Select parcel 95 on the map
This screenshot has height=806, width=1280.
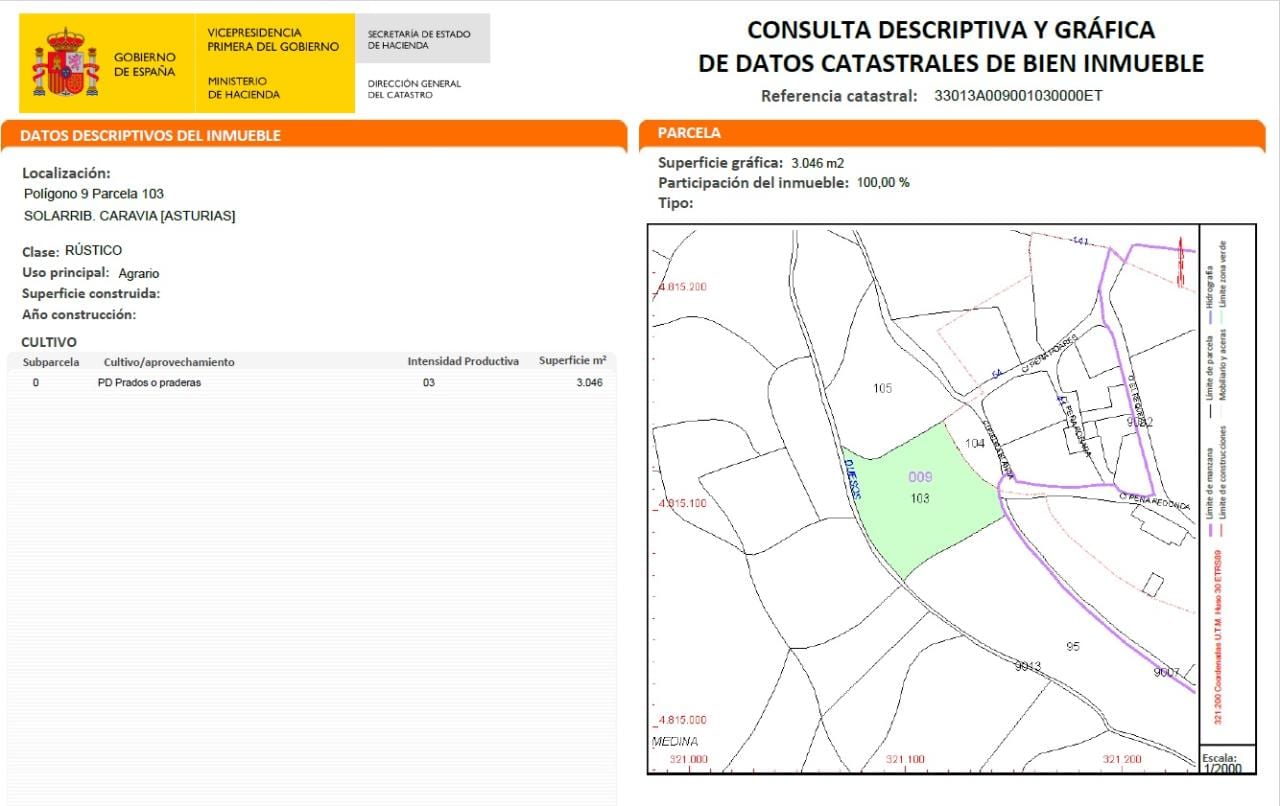click(1073, 647)
